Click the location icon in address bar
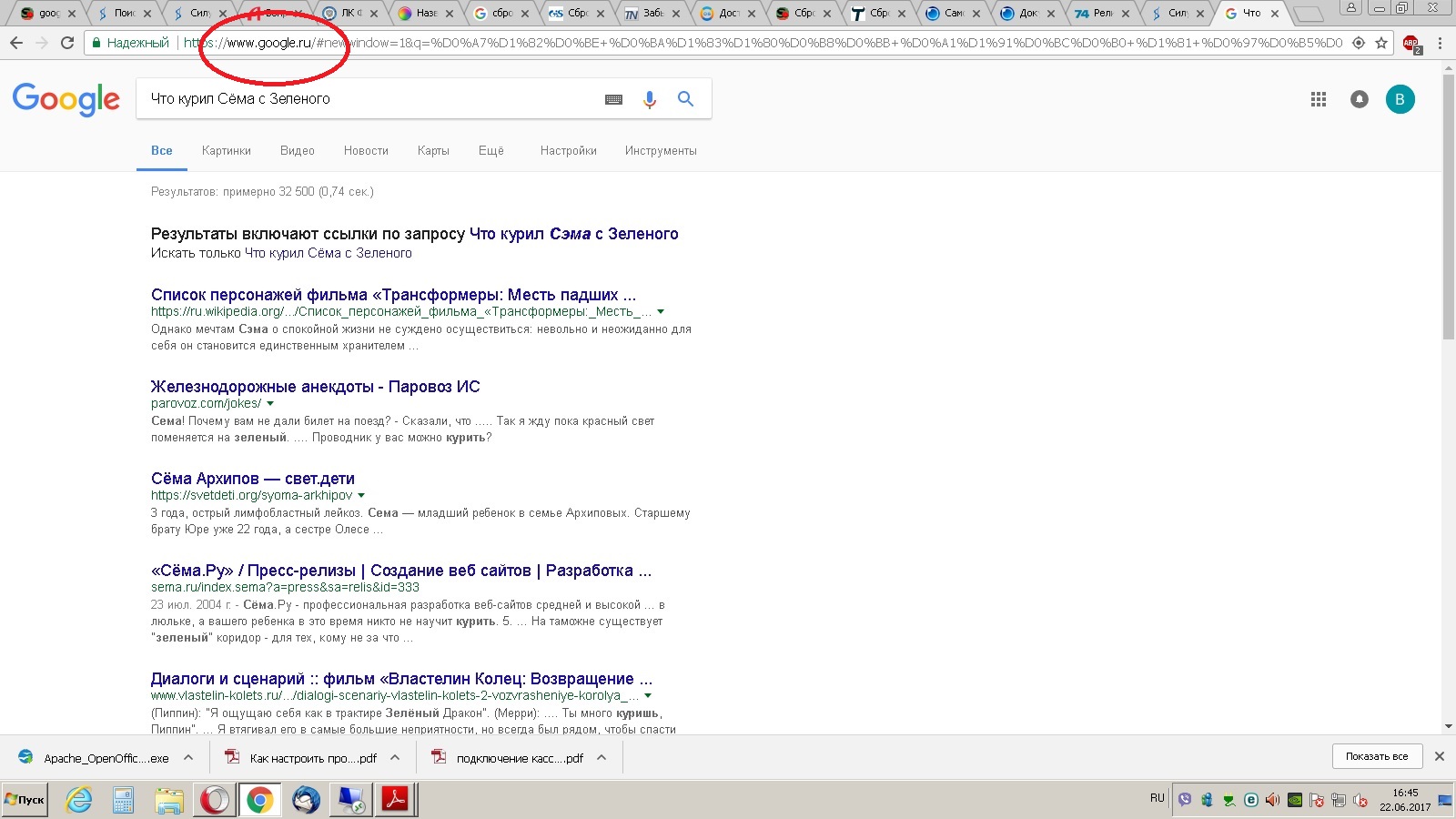 (1359, 43)
